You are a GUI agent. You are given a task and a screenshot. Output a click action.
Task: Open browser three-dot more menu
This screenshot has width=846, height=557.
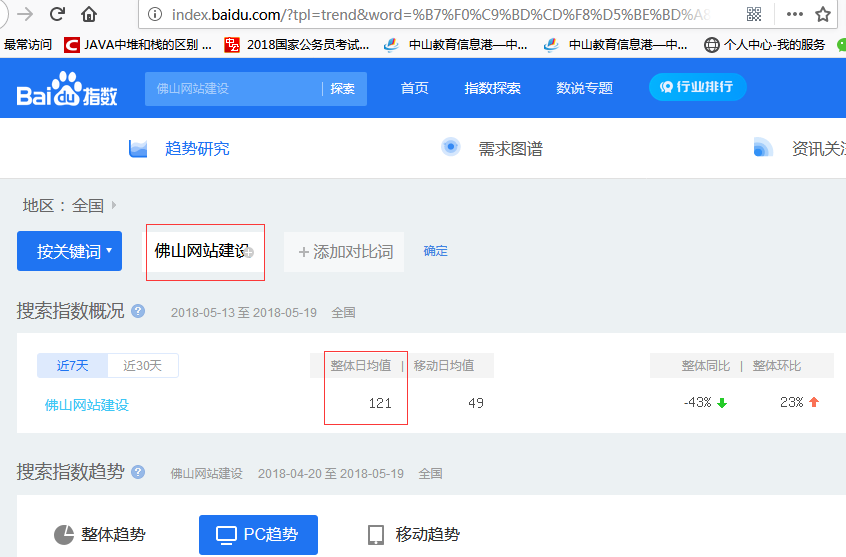click(794, 14)
